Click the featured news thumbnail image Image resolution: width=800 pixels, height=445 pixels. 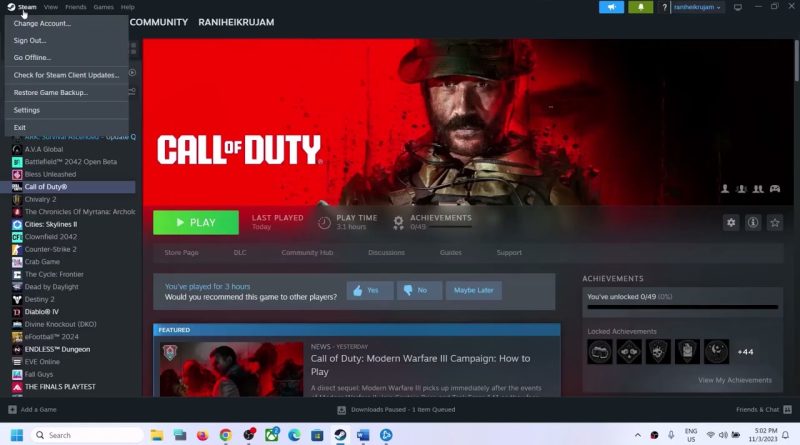232,369
